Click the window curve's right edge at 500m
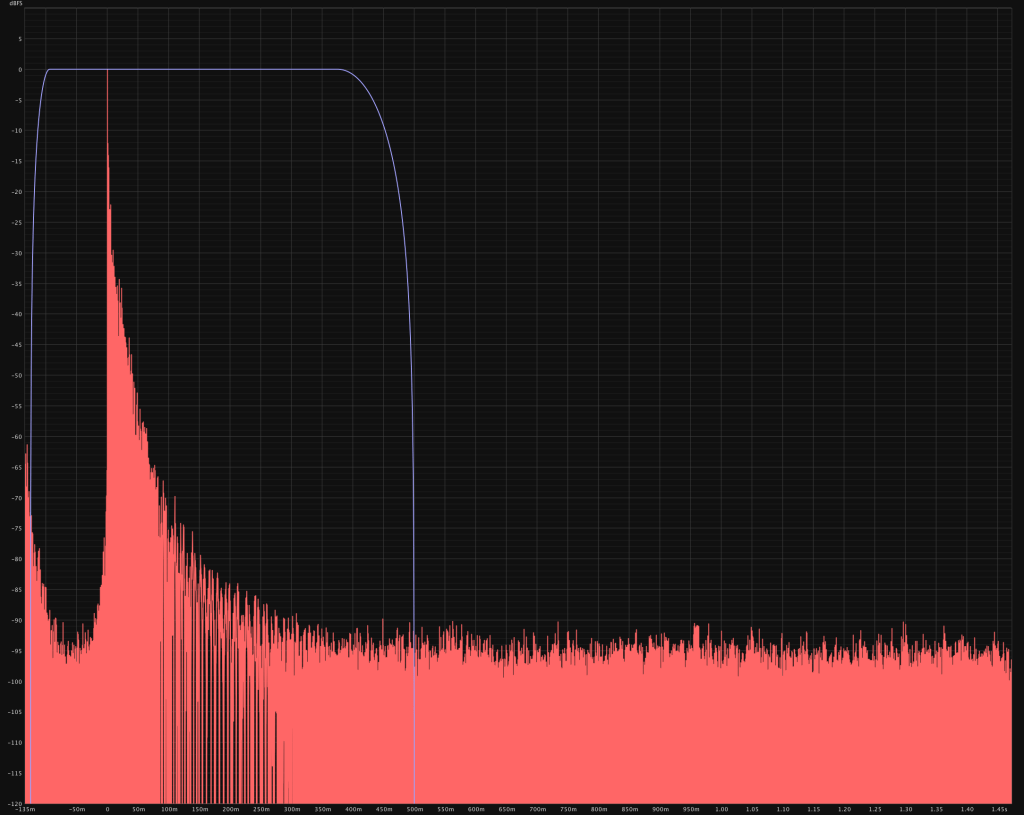Viewport: 1024px width, 815px height. pyautogui.click(x=413, y=500)
